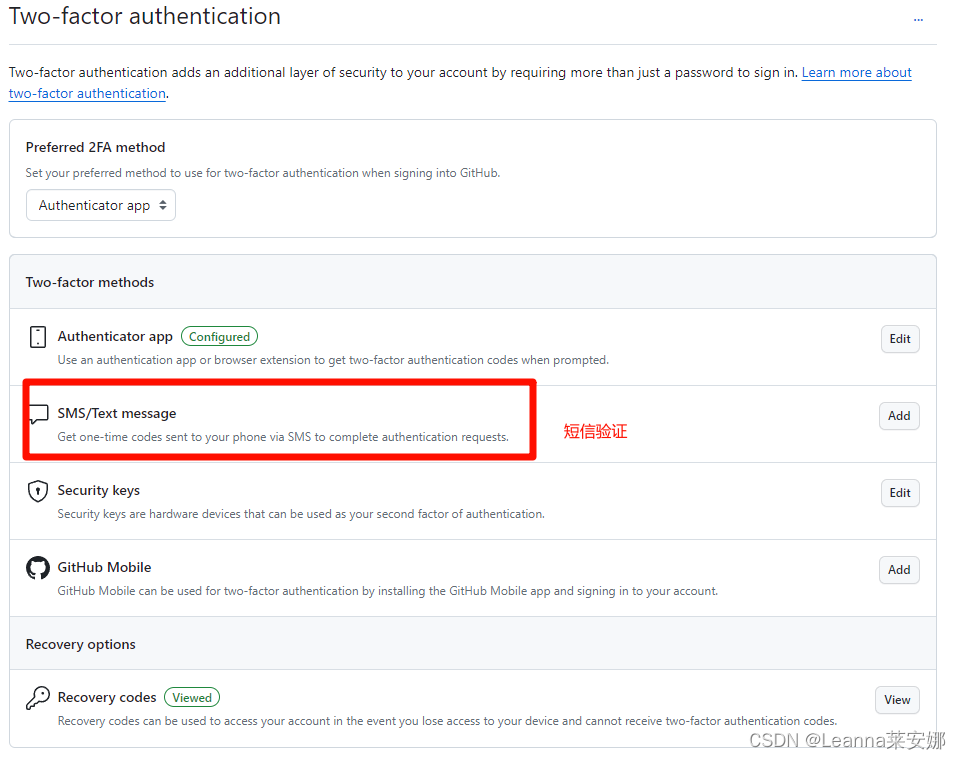Click the 'Recovery options' section header
The image size is (961, 759).
point(80,644)
